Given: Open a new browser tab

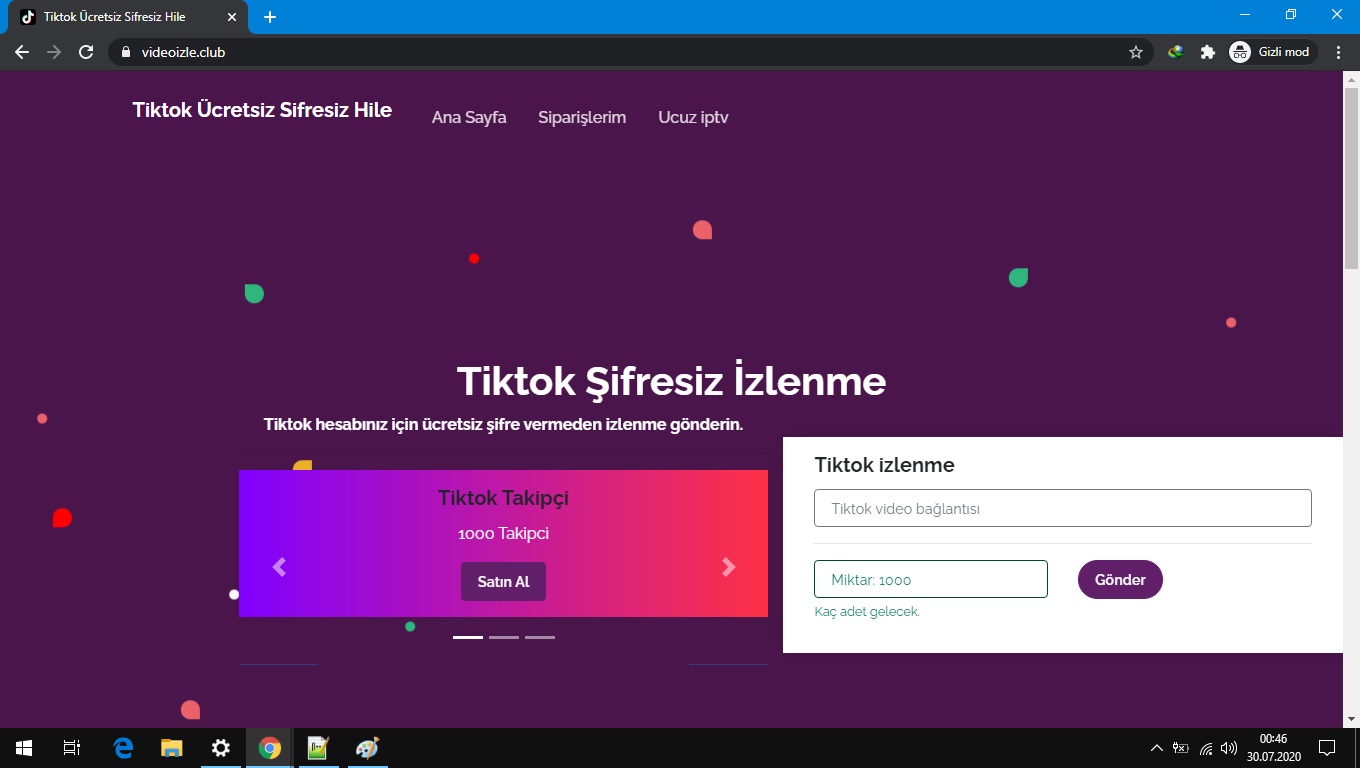Looking at the screenshot, I should pyautogui.click(x=270, y=17).
